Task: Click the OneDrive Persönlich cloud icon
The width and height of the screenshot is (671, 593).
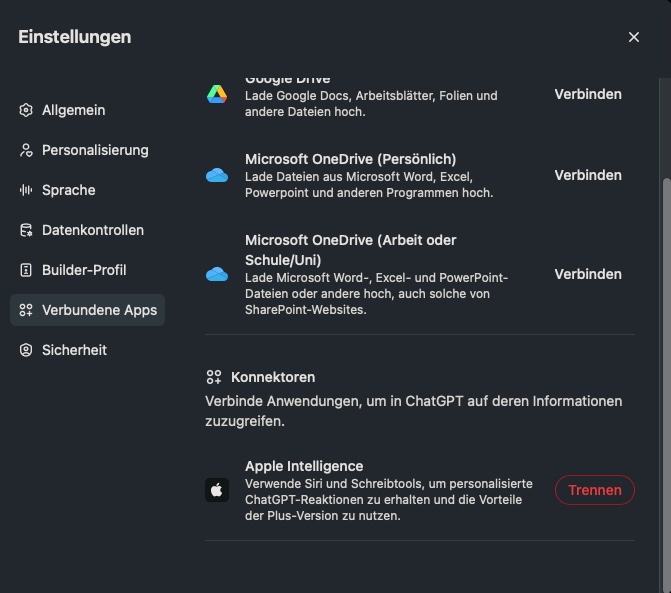Action: (x=217, y=175)
